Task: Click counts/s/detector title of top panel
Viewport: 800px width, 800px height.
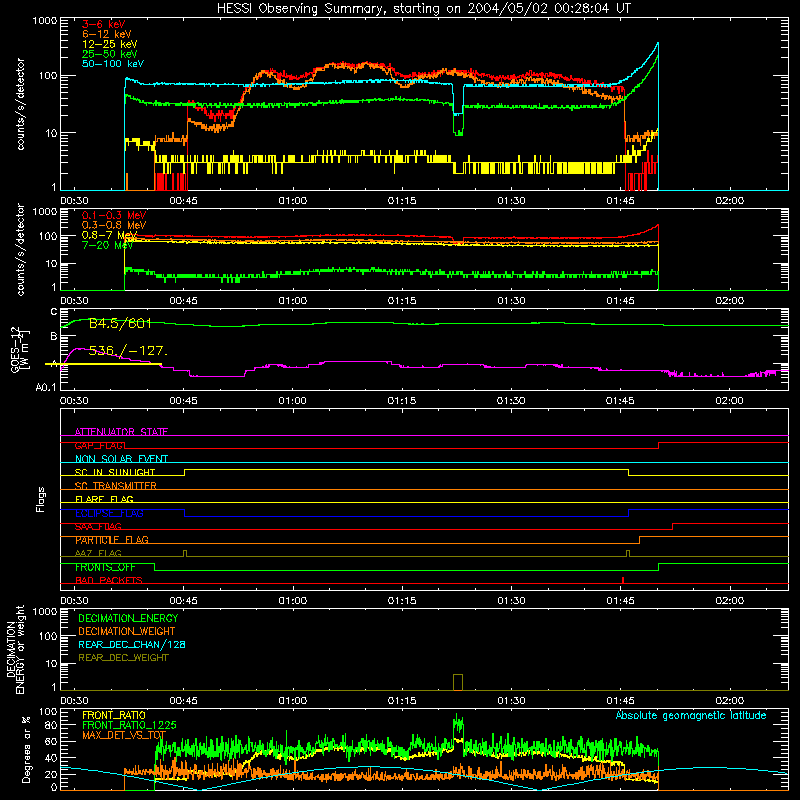Action: point(20,104)
